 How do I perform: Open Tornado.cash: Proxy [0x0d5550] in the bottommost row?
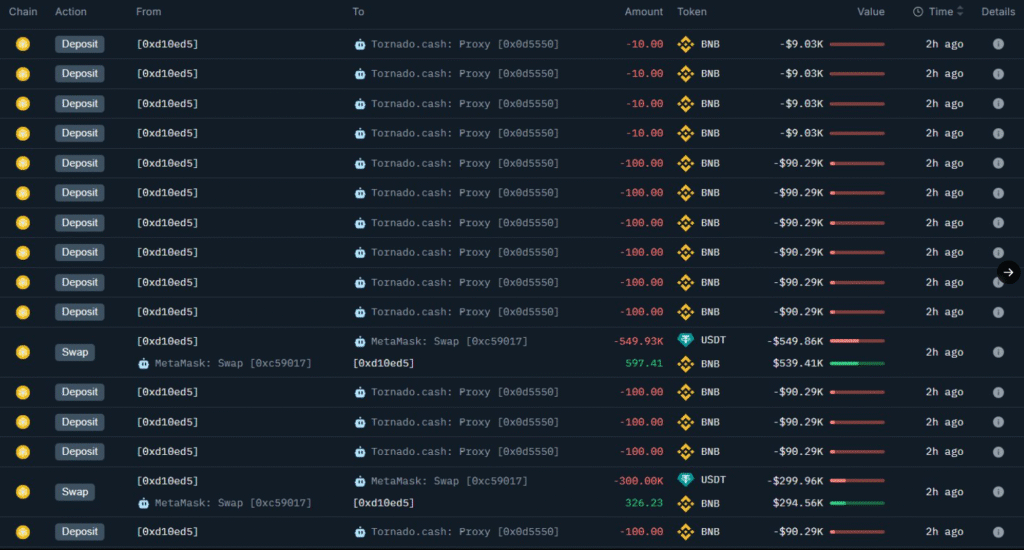(x=465, y=532)
